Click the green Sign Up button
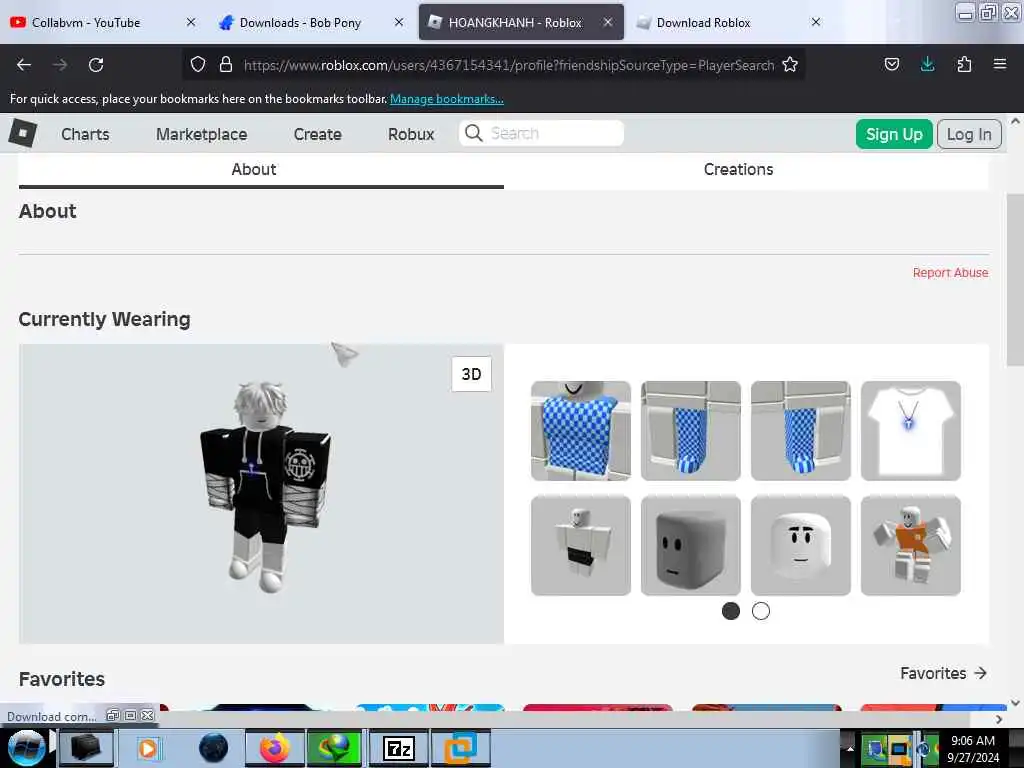 894,134
